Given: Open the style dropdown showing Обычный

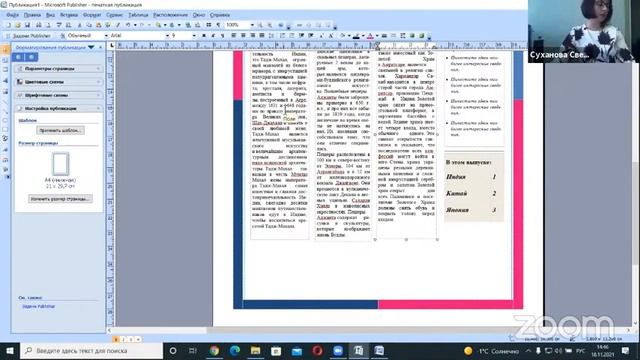Looking at the screenshot, I should (106, 36).
